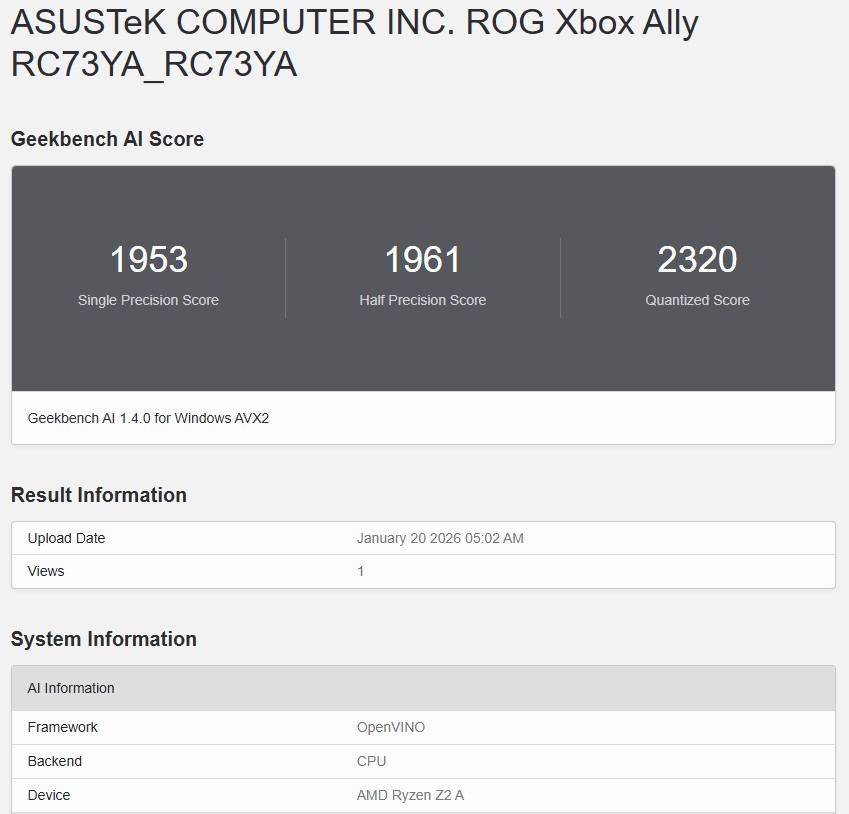Click the Geekbench AI Score heading

pyautogui.click(x=107, y=139)
